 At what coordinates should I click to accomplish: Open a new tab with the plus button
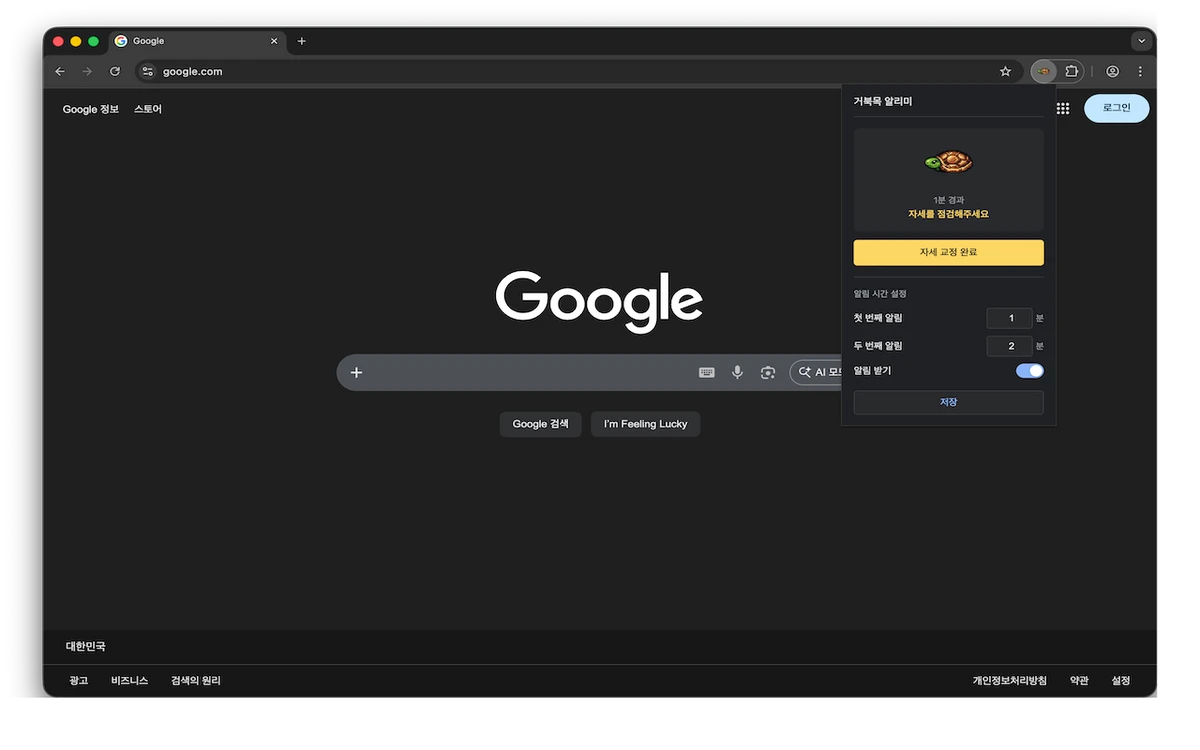[x=302, y=41]
